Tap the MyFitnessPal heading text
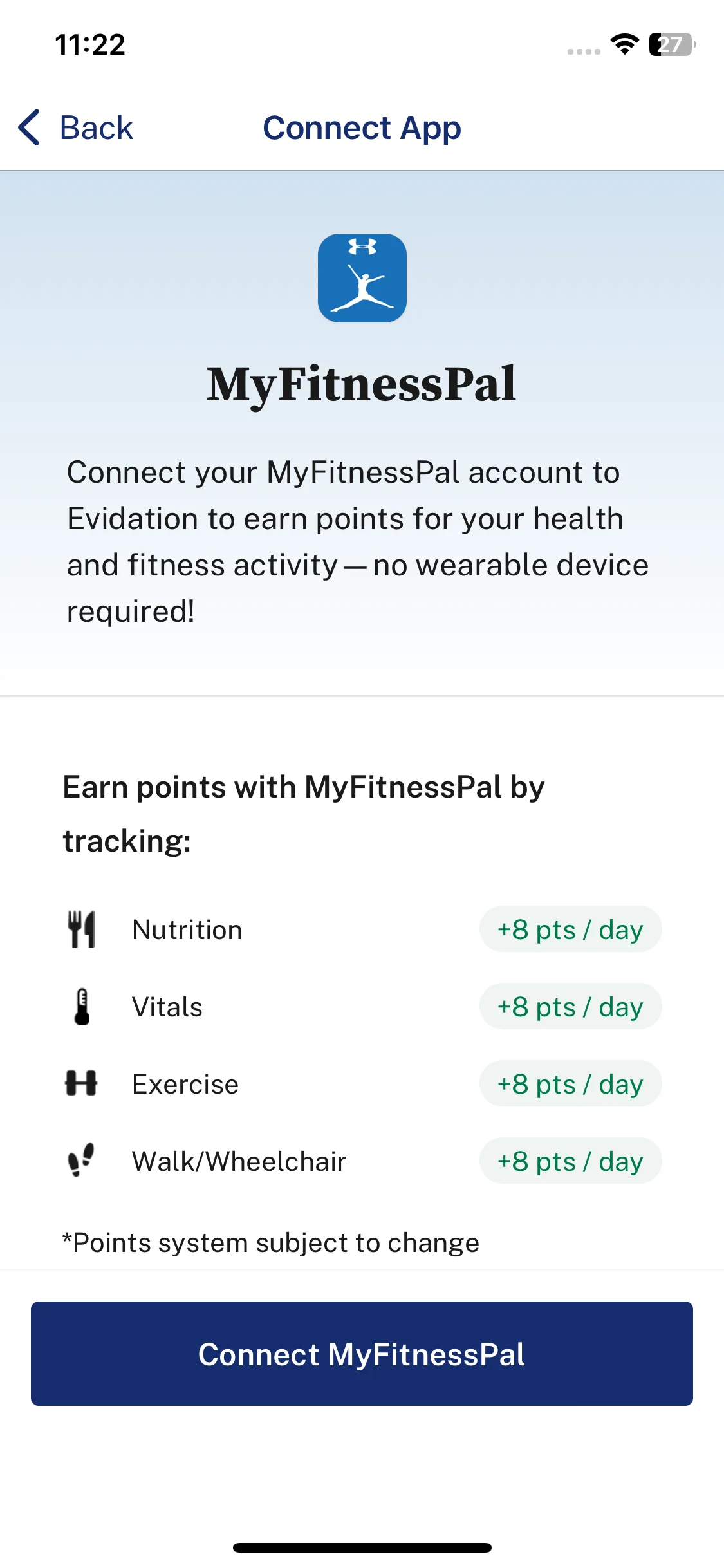724x1568 pixels. pos(362,384)
